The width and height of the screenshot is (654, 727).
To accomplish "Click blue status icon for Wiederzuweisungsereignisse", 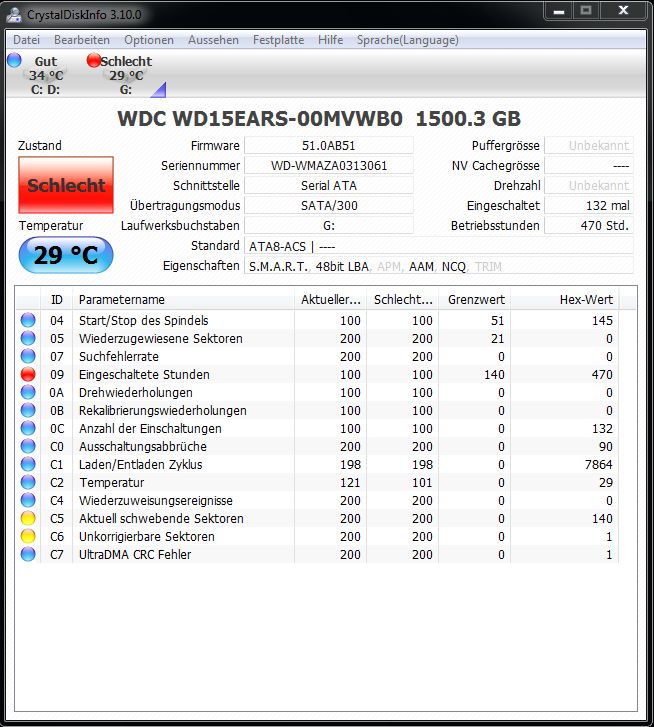I will click(28, 500).
